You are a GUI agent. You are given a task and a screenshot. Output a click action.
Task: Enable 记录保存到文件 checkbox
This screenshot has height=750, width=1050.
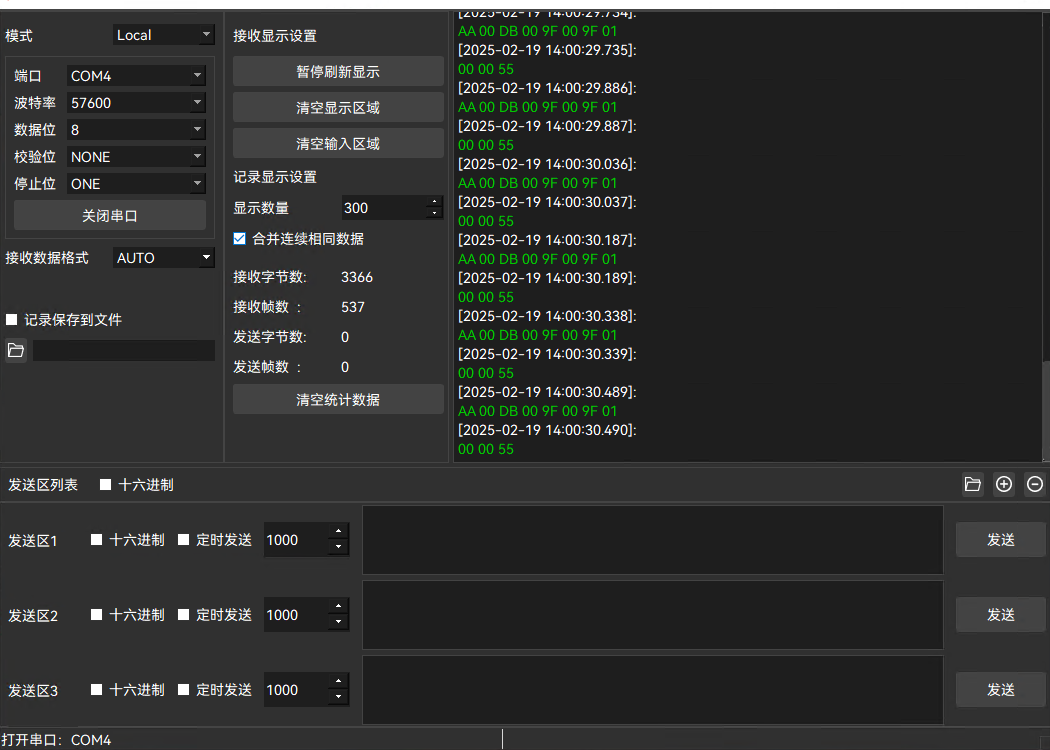(12, 320)
